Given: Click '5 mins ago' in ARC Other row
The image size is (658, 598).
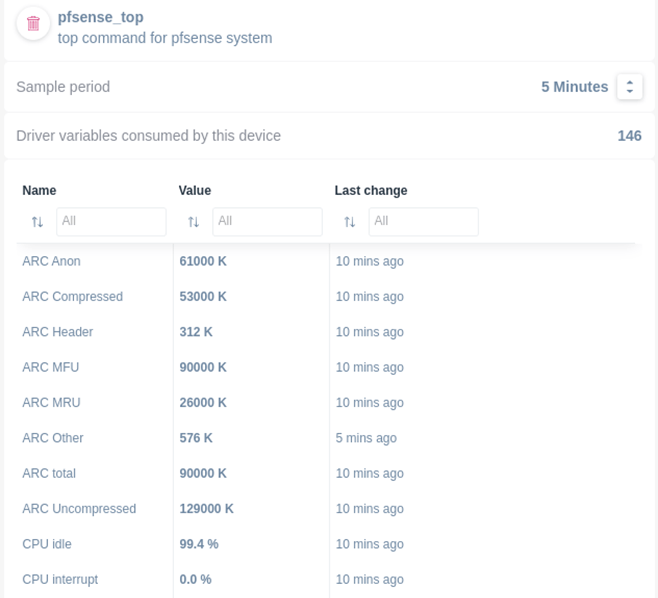Looking at the screenshot, I should (x=366, y=438).
